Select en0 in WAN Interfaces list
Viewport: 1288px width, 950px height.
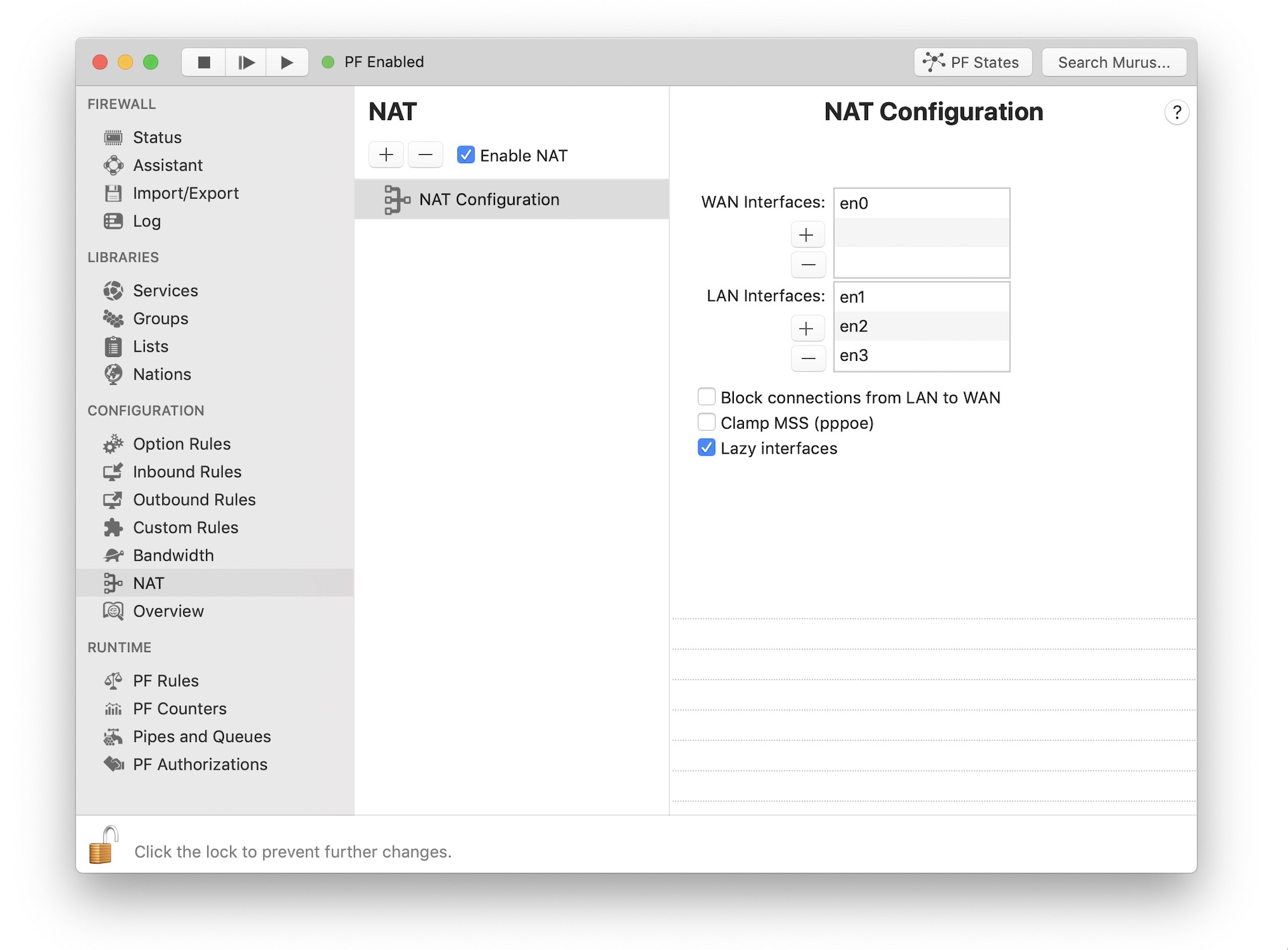coord(922,203)
